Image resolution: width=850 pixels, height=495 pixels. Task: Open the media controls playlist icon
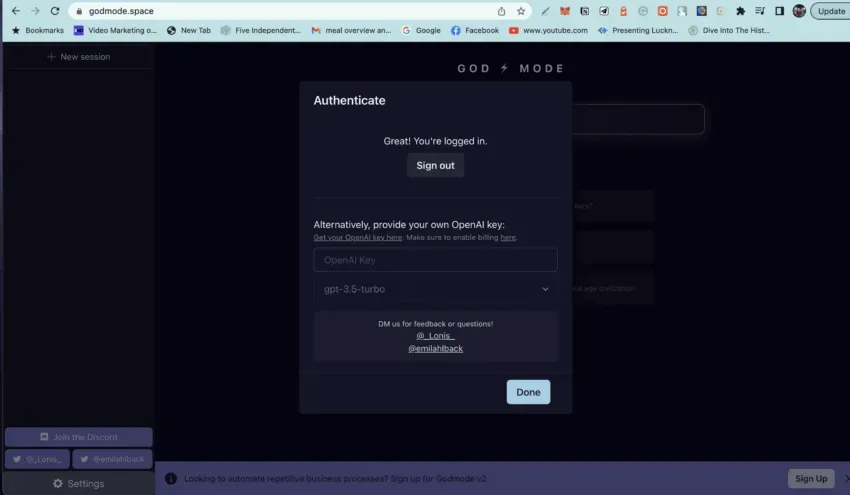click(x=760, y=11)
